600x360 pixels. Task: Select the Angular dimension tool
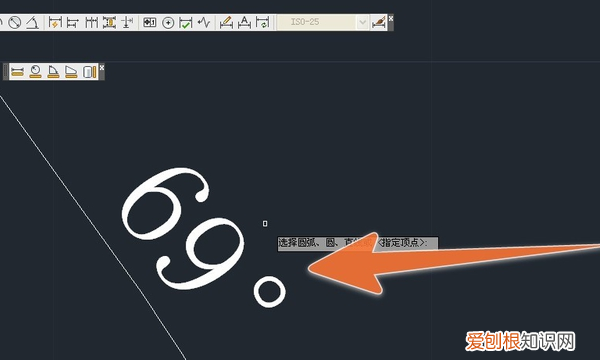coord(33,23)
